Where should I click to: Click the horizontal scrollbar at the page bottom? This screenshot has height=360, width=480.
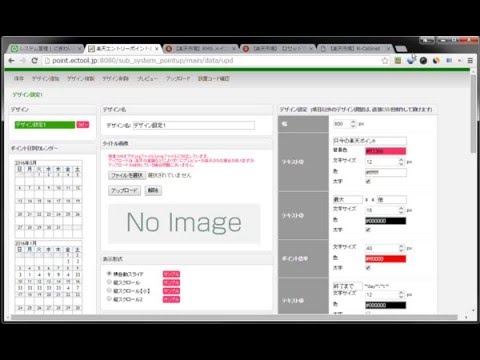coord(234,317)
